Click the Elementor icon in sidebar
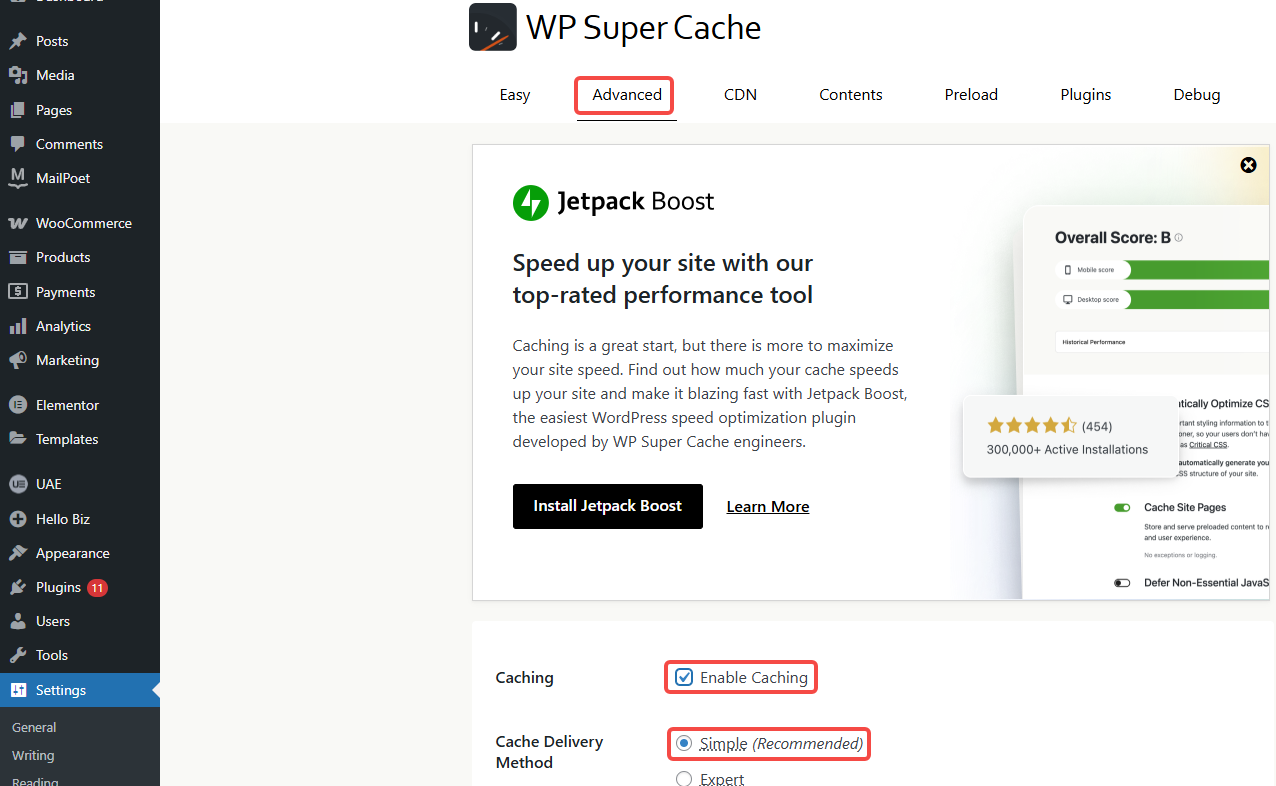Viewport: 1276px width, 786px height. point(17,405)
